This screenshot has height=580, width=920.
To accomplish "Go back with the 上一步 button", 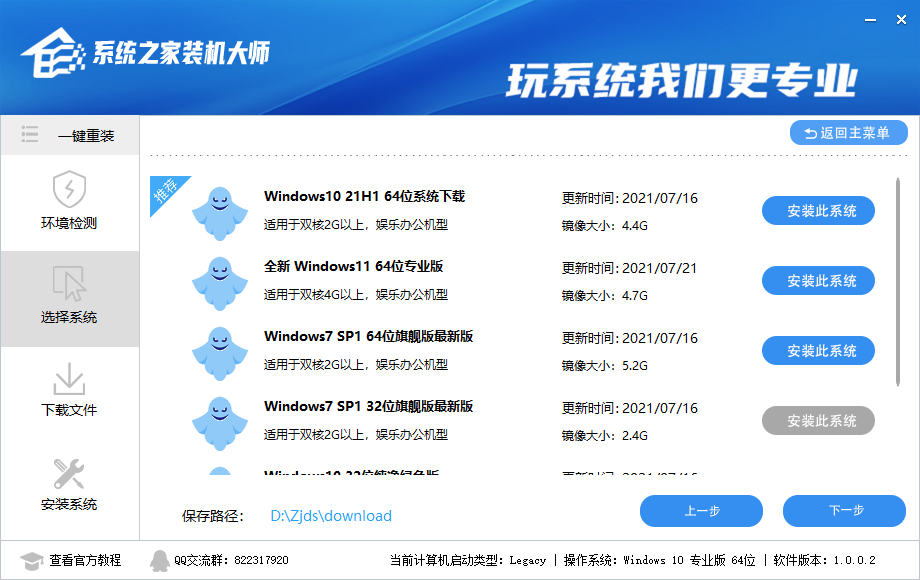I will [701, 511].
